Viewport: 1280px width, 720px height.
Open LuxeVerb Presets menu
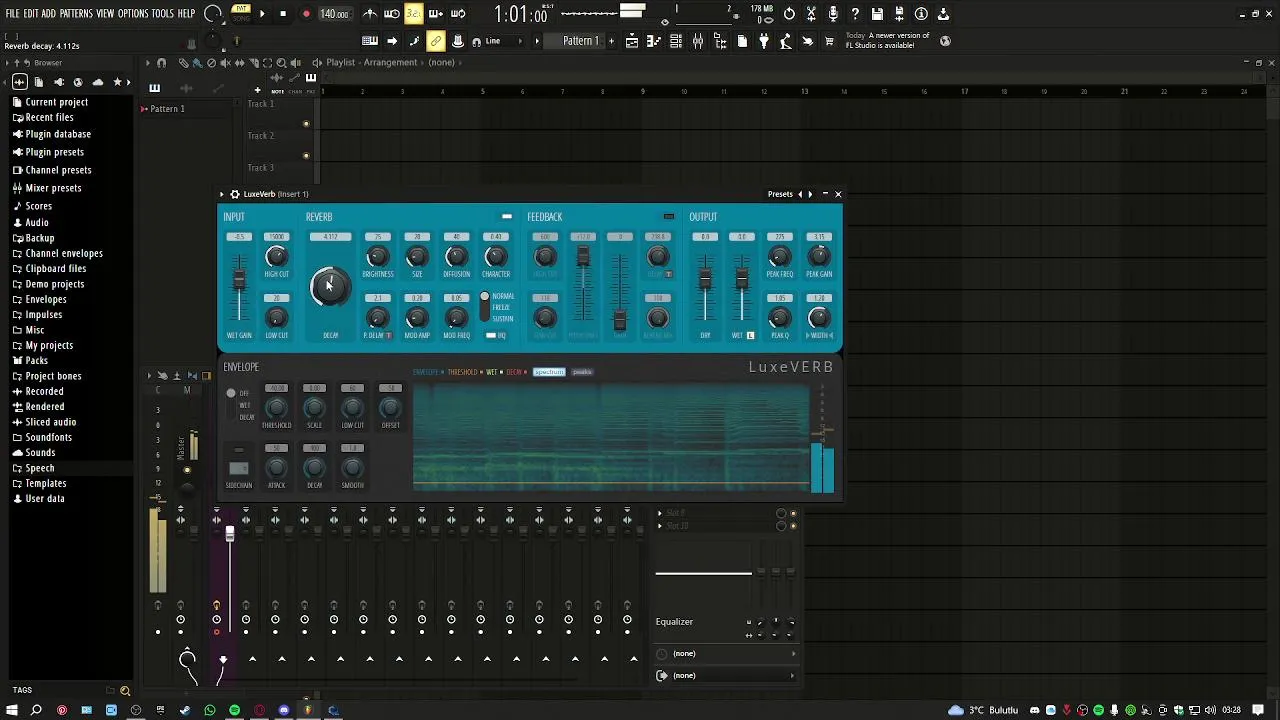[780, 194]
